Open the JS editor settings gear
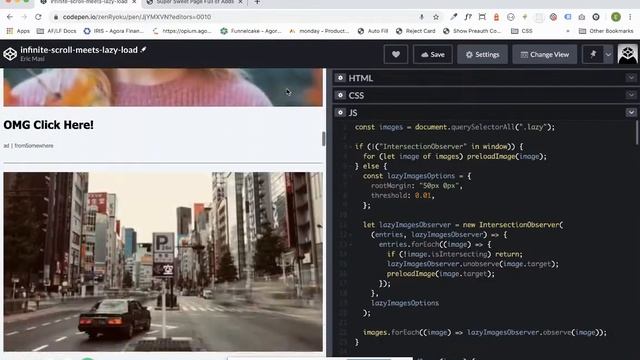640x360 pixels. [340, 112]
